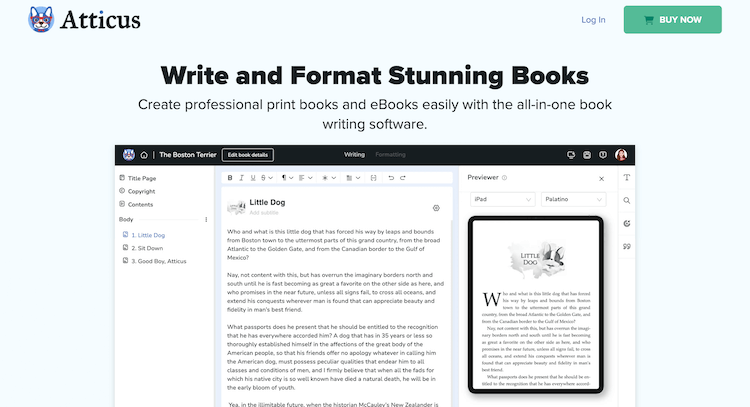Select chapter 2. Sit Down

[x=143, y=248]
